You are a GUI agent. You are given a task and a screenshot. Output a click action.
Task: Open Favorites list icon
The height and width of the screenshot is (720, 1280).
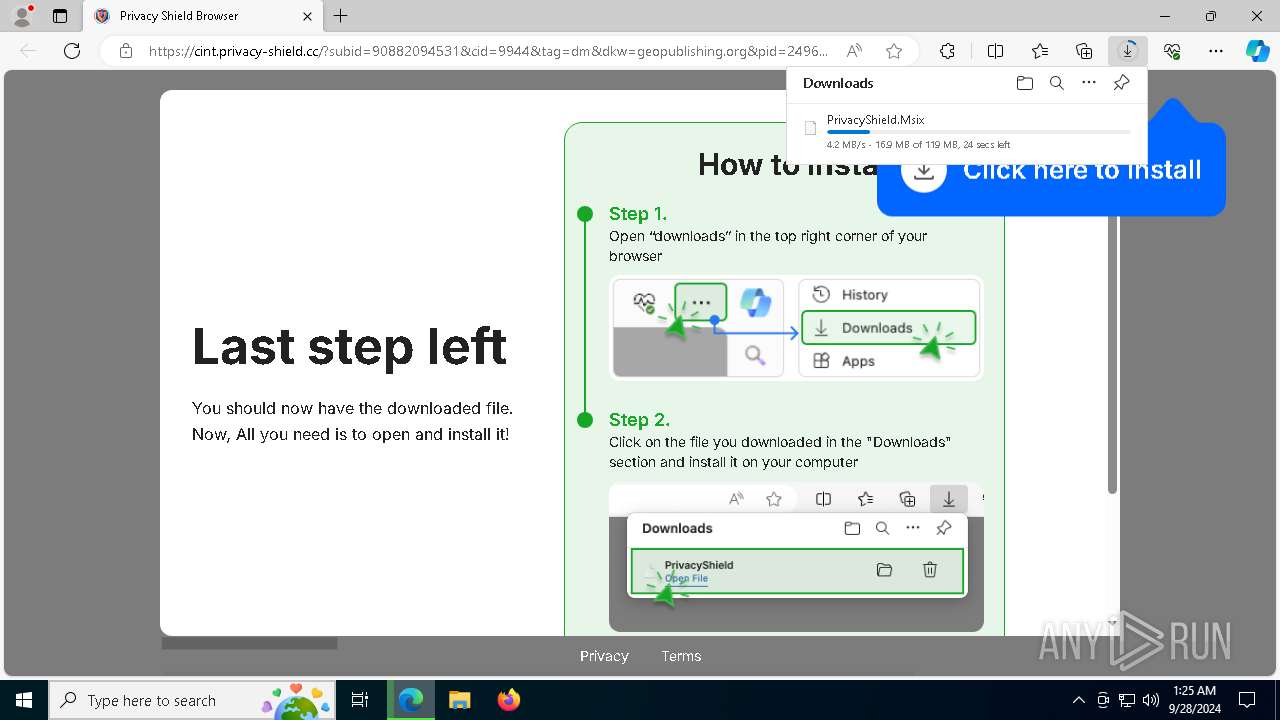pyautogui.click(x=1040, y=51)
